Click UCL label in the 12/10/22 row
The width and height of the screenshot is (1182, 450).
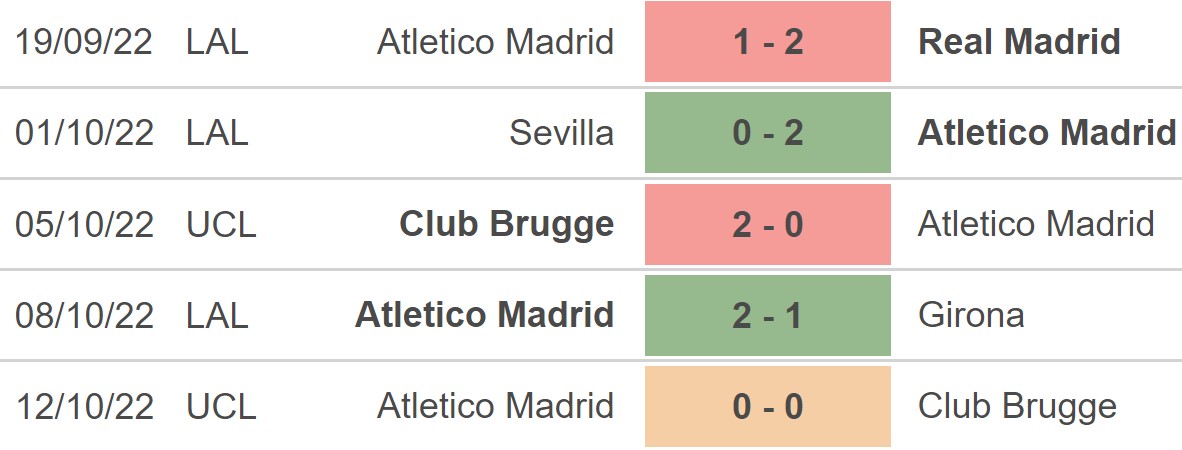[x=221, y=406]
